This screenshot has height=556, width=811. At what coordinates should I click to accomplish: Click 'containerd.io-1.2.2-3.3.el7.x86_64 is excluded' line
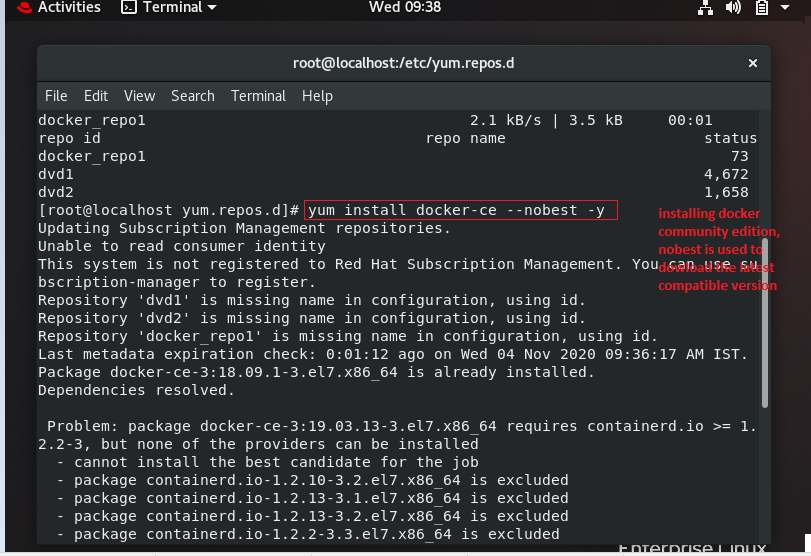[308, 534]
